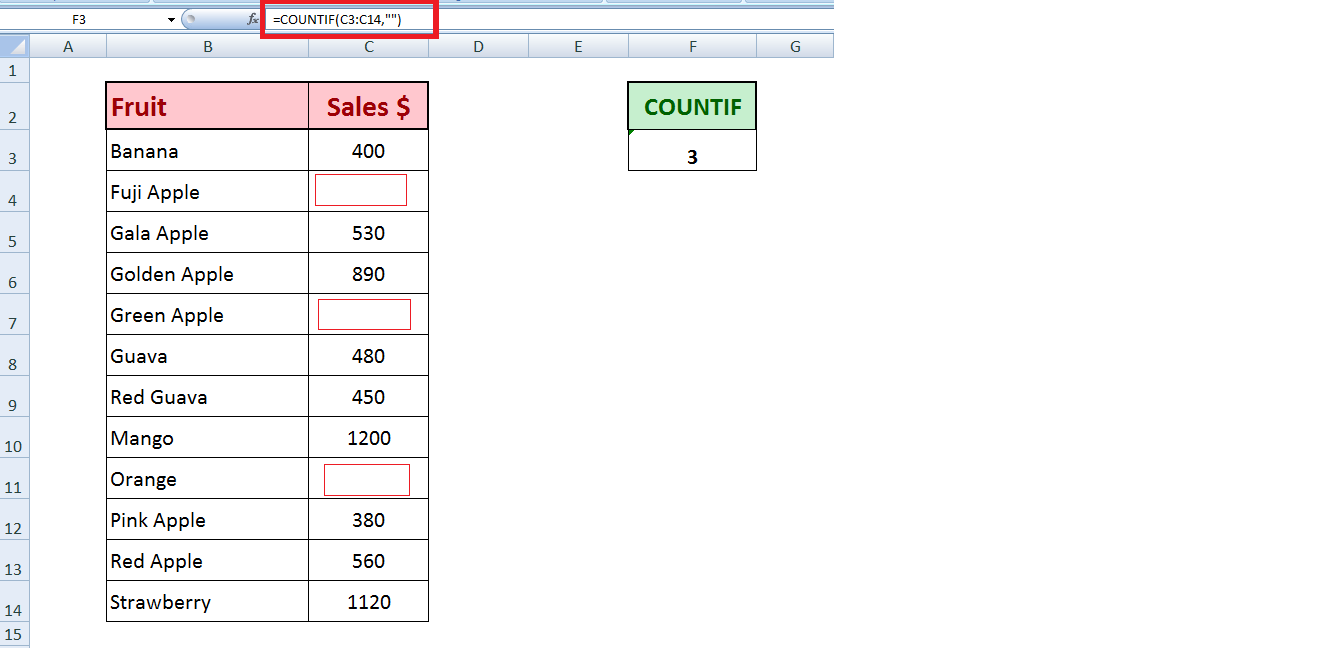Screen dimensions: 1336x648
Task: Select the green COUNTIF header cell
Action: (692, 107)
